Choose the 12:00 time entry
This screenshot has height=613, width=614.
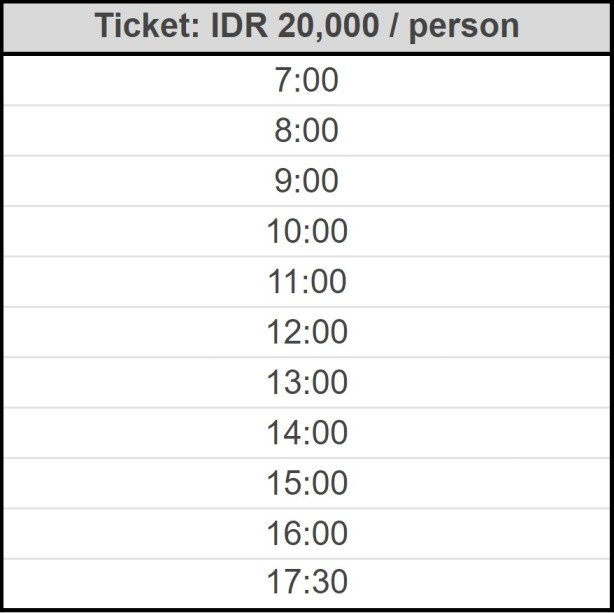(x=307, y=332)
